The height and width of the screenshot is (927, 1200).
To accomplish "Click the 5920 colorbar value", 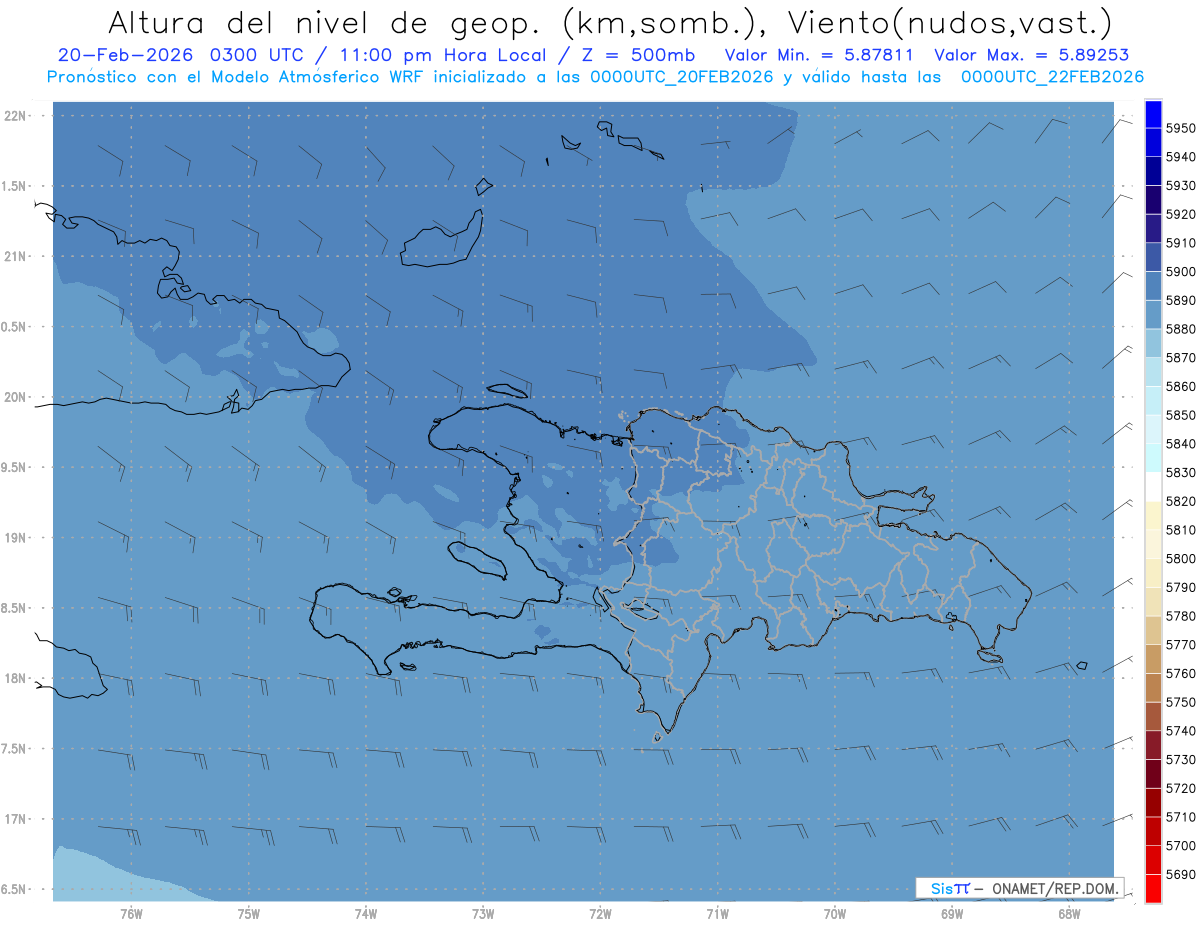I will (x=1180, y=214).
